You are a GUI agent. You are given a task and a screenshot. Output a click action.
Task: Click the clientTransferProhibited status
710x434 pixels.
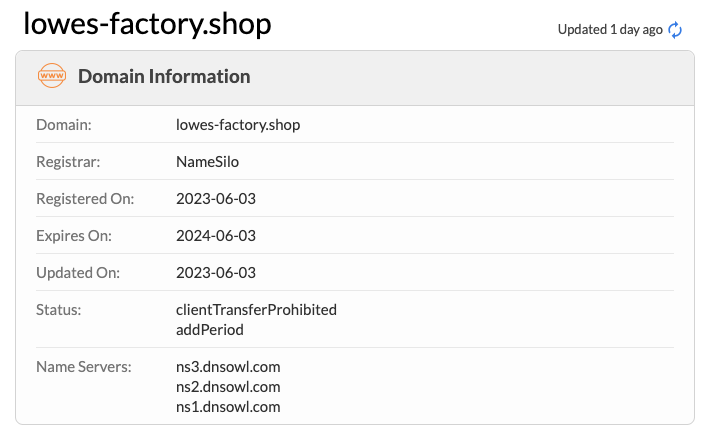256,309
